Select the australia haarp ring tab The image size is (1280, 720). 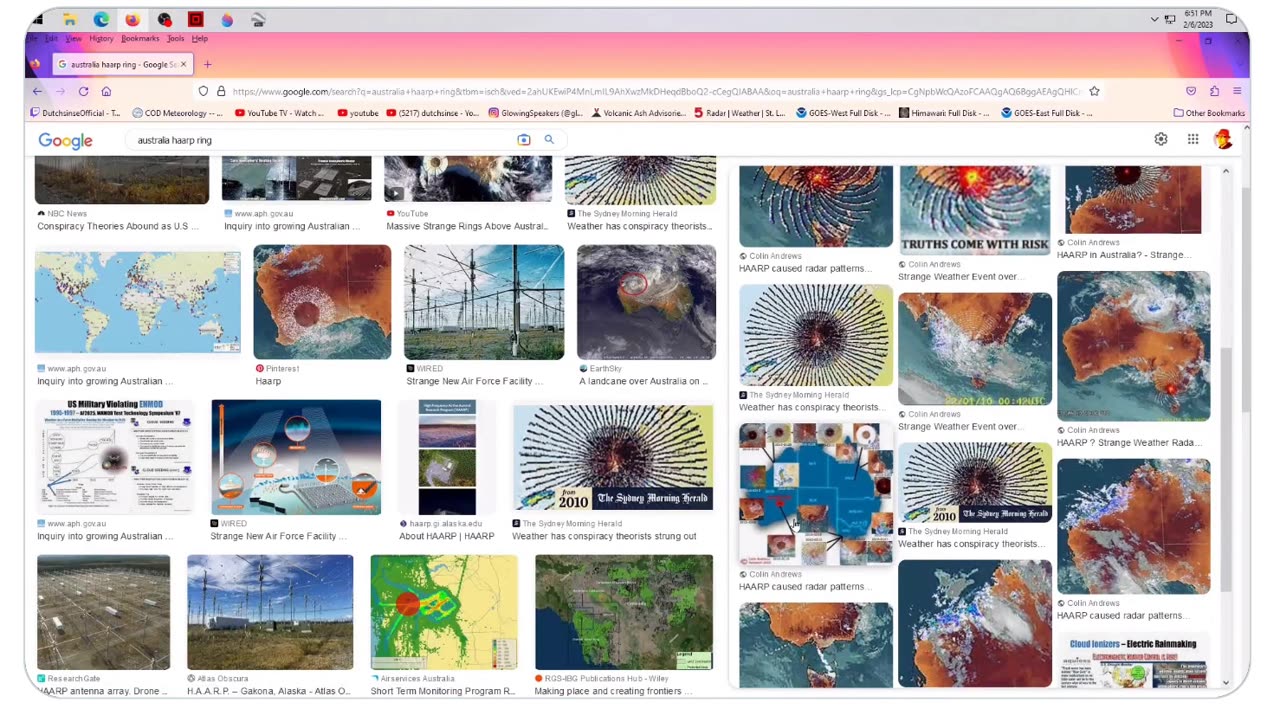tap(121, 64)
